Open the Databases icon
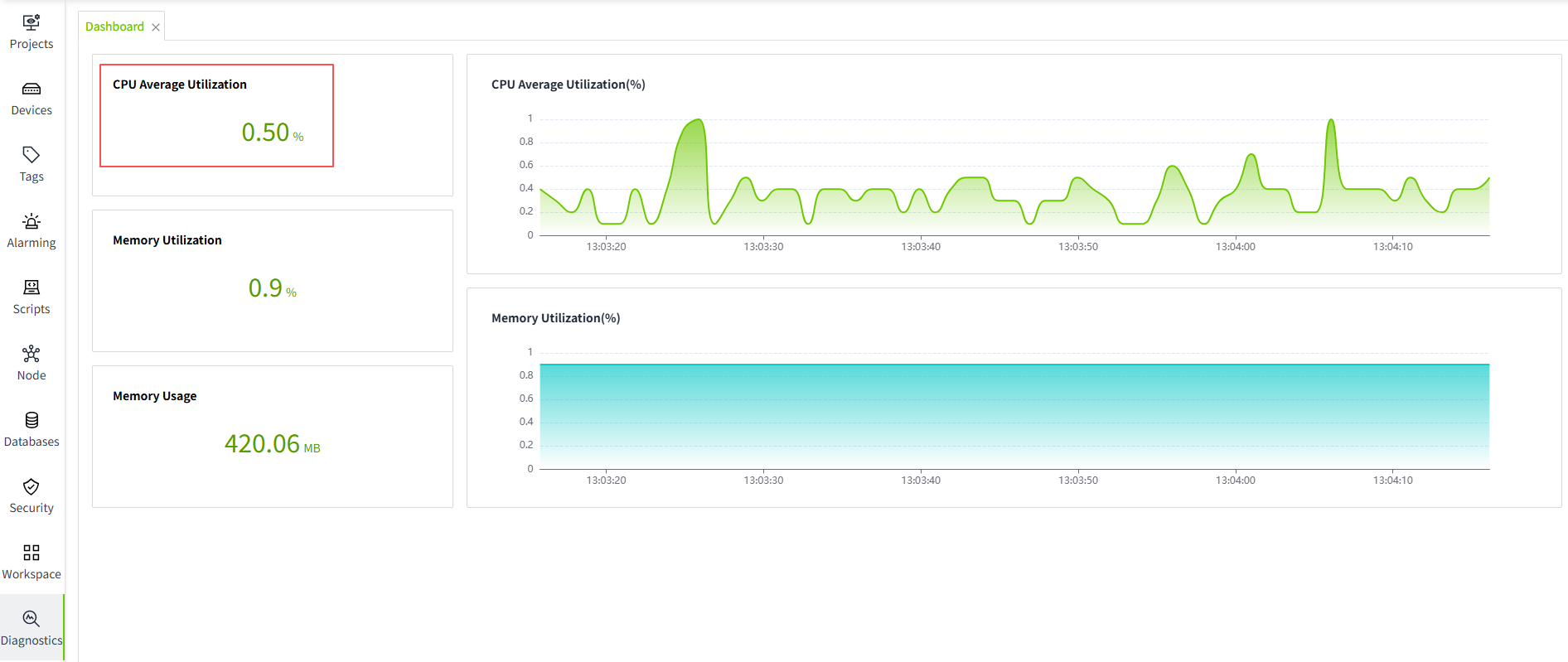 [x=31, y=420]
